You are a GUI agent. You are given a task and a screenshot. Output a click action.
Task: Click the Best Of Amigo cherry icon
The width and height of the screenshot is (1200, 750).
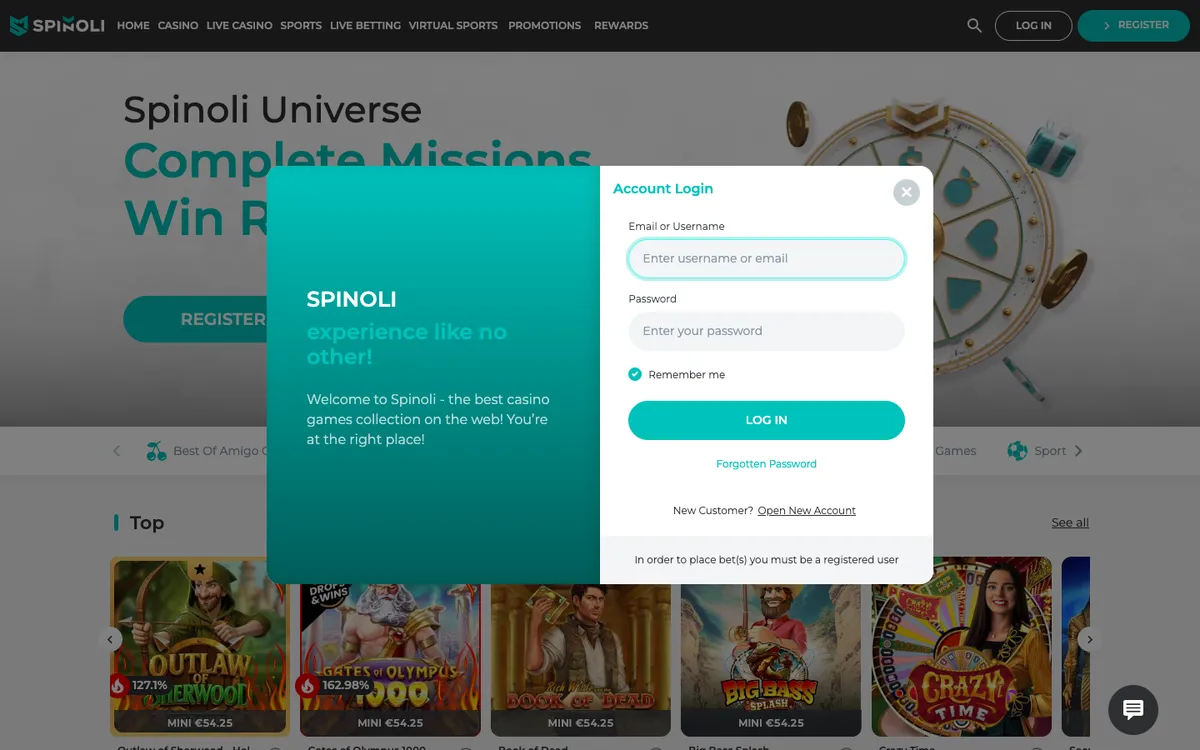click(157, 451)
